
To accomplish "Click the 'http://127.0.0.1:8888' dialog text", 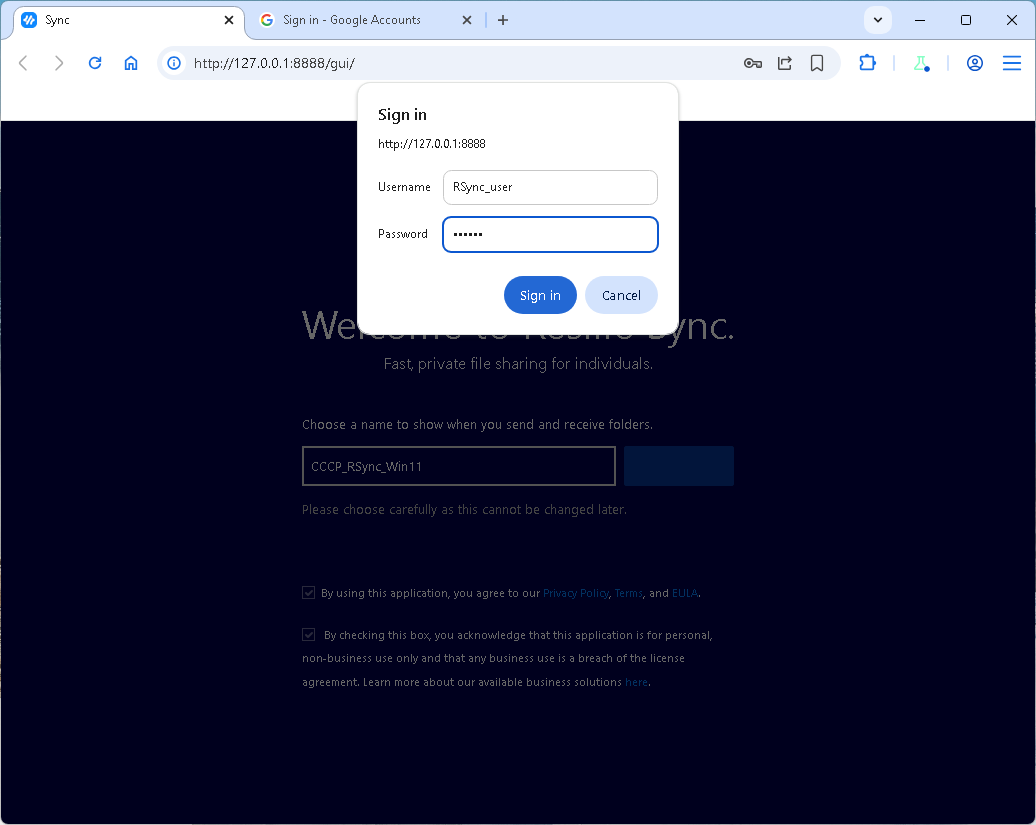I will tap(431, 144).
